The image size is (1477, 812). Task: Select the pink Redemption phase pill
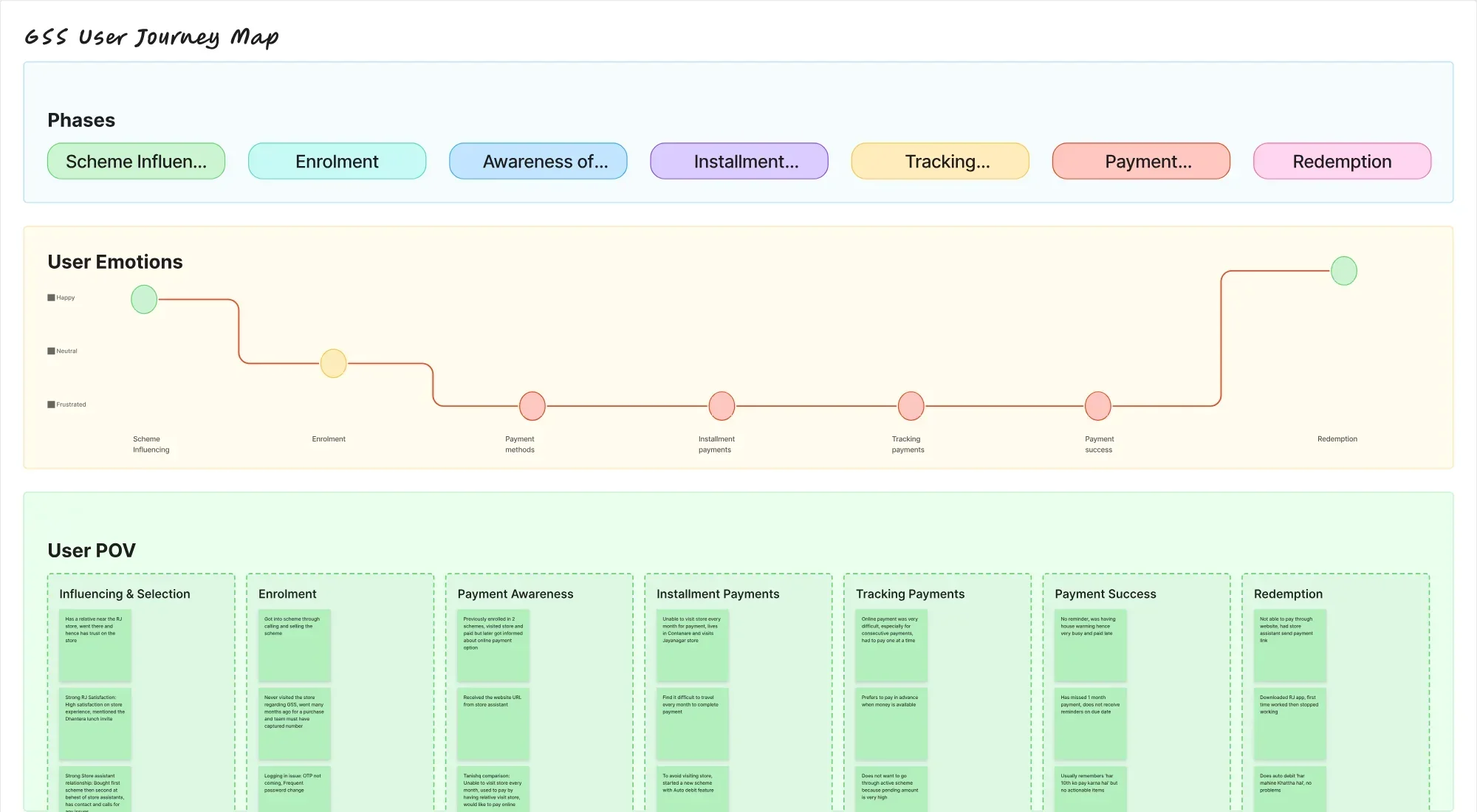click(x=1342, y=161)
